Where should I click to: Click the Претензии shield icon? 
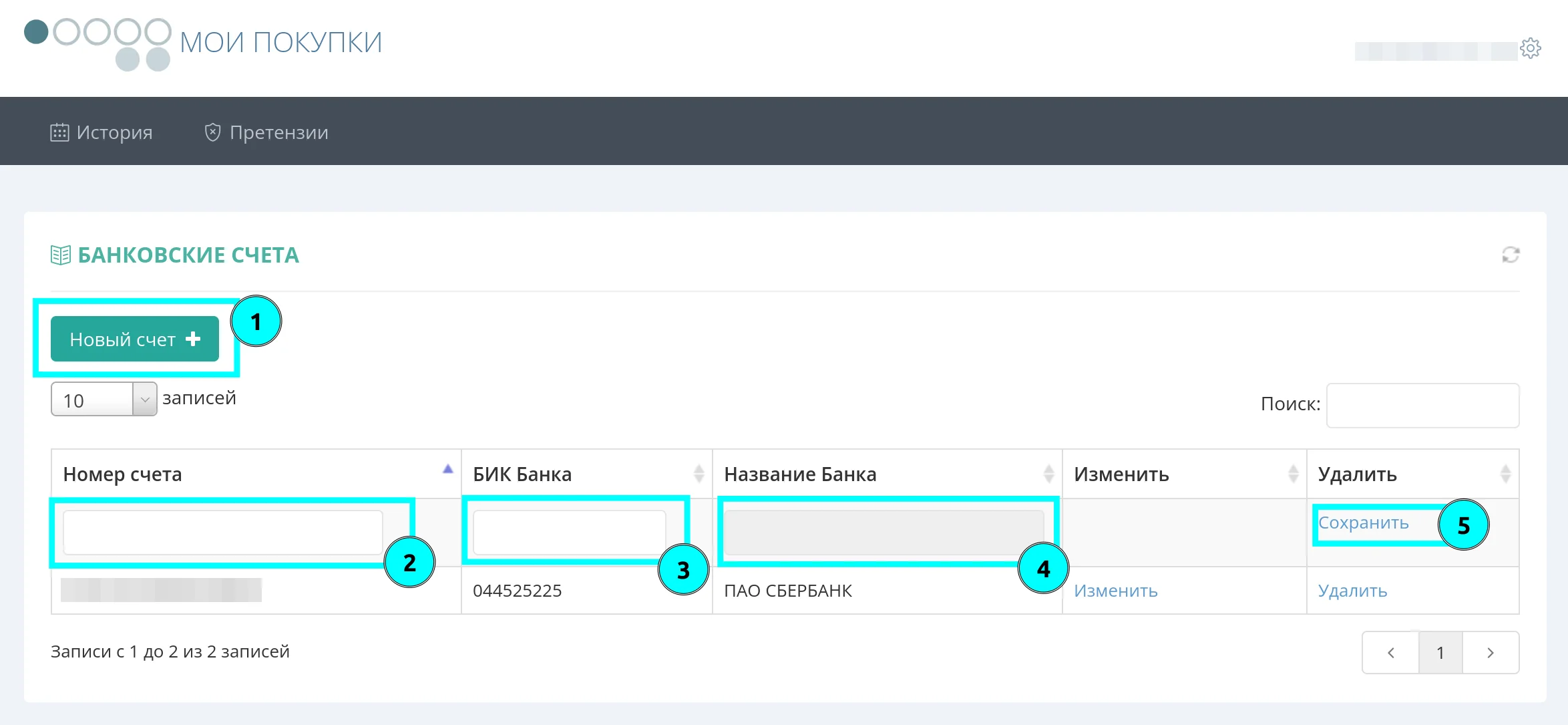[x=212, y=132]
